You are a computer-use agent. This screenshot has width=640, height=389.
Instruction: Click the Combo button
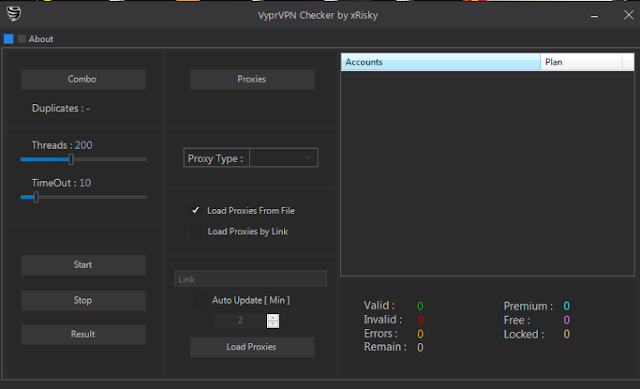pyautogui.click(x=83, y=79)
